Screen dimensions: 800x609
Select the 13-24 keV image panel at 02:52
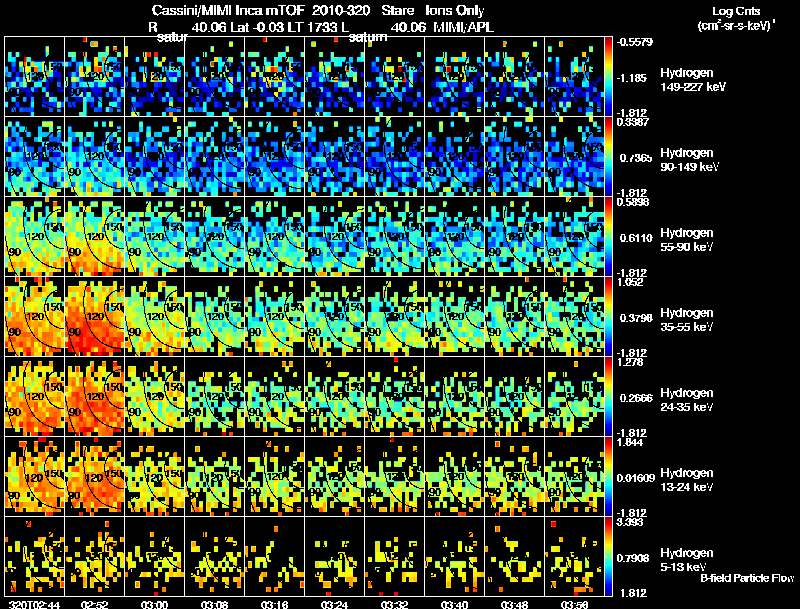point(95,477)
